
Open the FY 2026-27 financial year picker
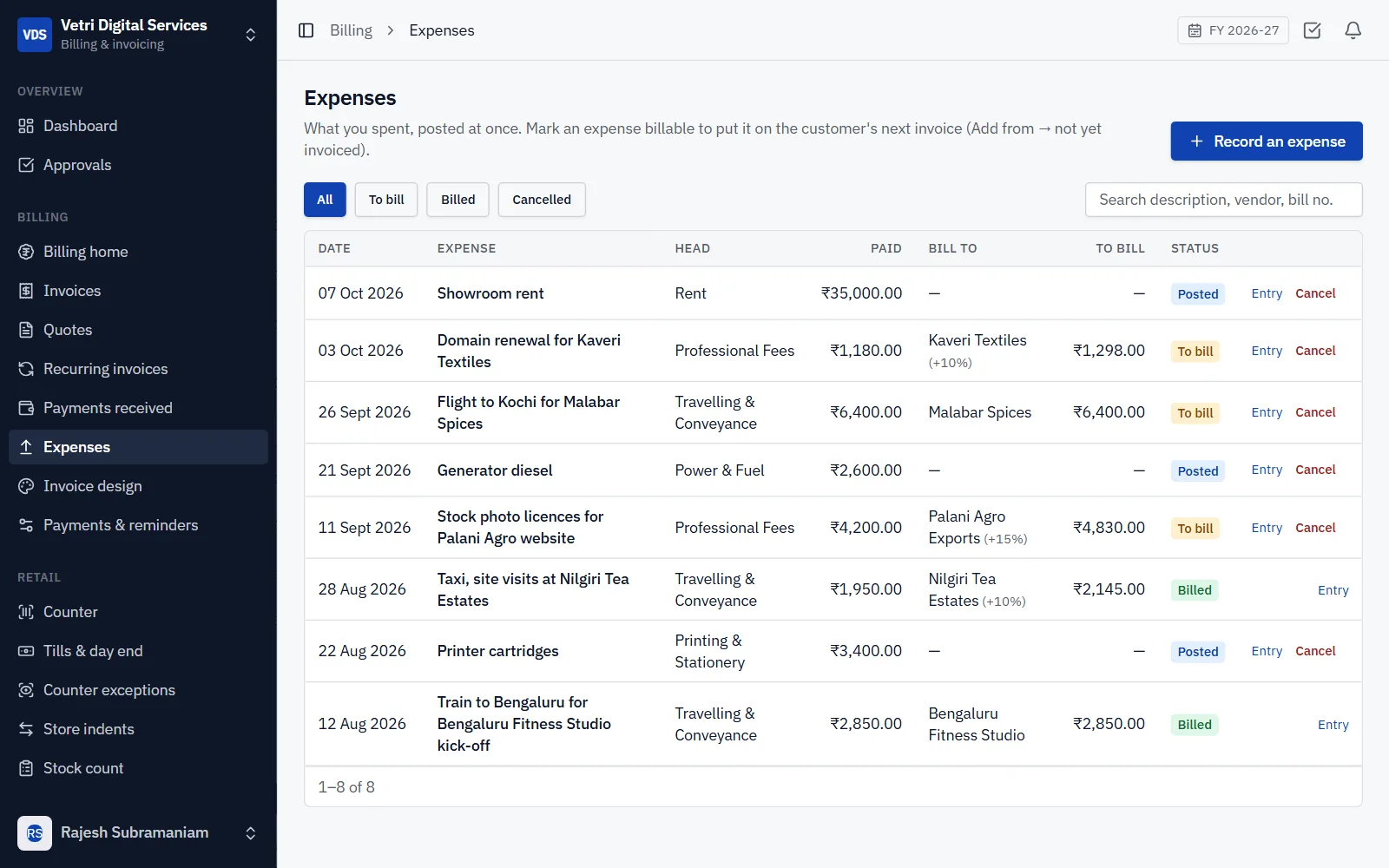(x=1233, y=30)
